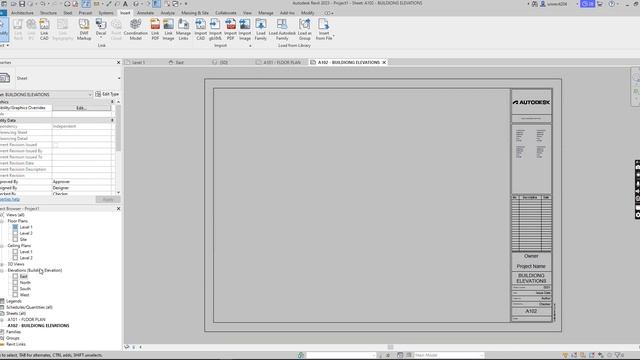Click the Approved By value field
Screen dimensions: 640x360
pyautogui.click(x=81, y=182)
